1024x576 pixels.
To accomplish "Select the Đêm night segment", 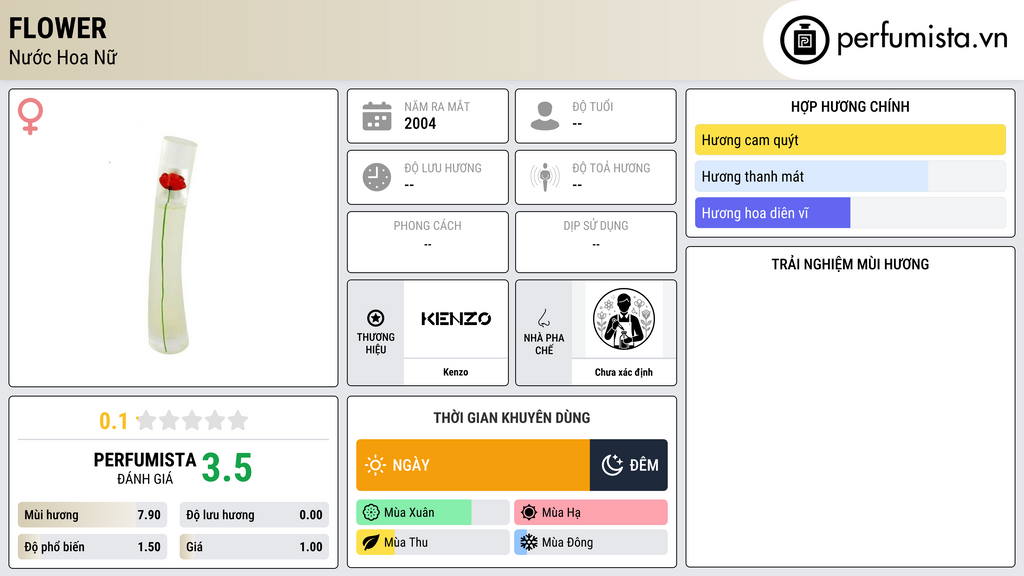I will pos(629,465).
